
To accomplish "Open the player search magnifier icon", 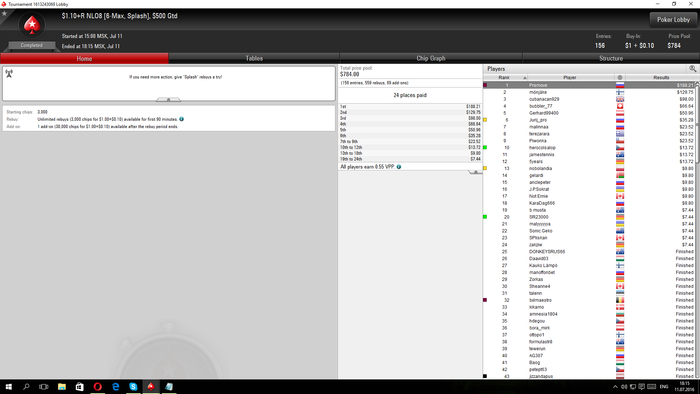I will [x=692, y=69].
